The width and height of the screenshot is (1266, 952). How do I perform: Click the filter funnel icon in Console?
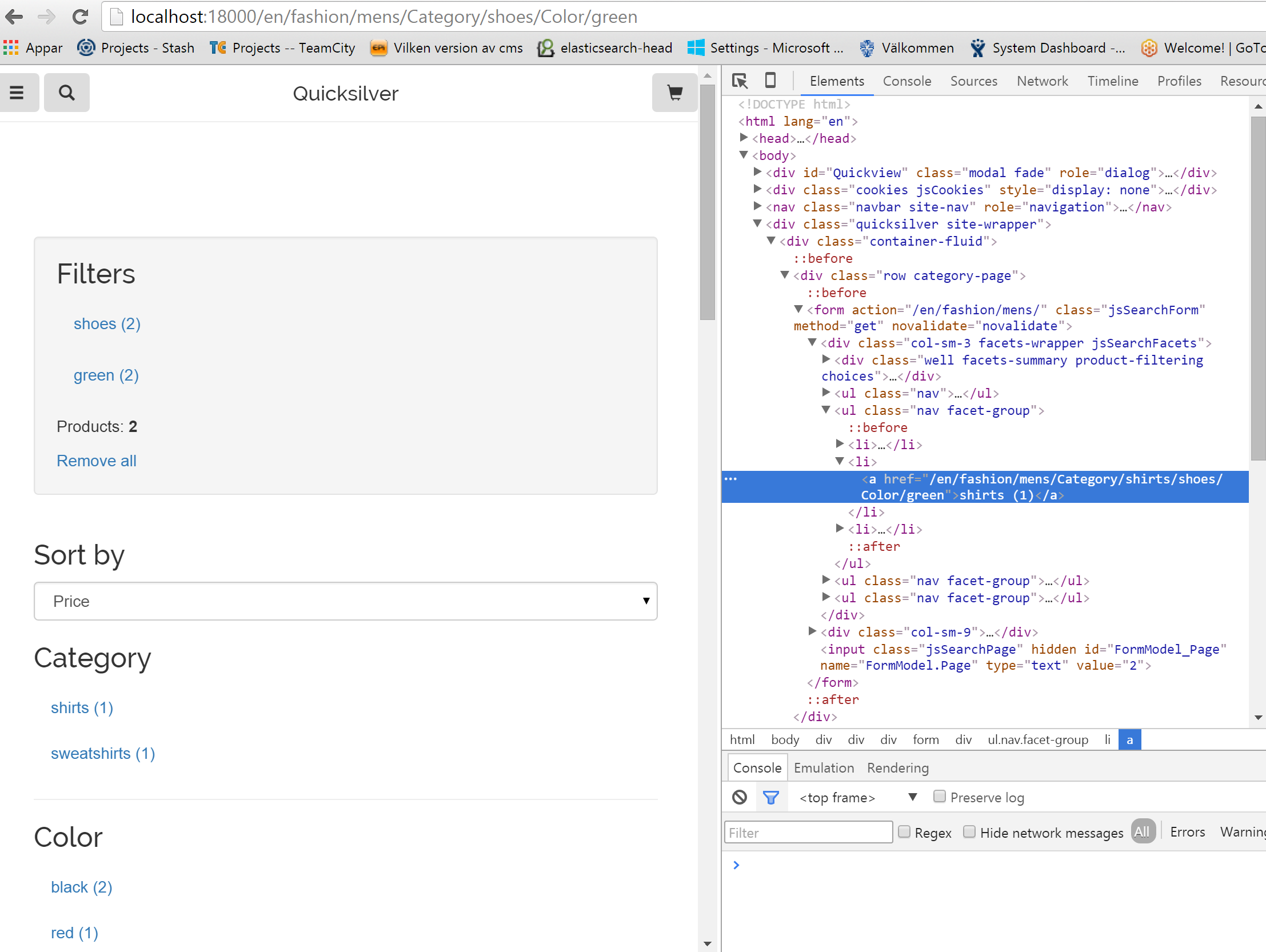[770, 796]
